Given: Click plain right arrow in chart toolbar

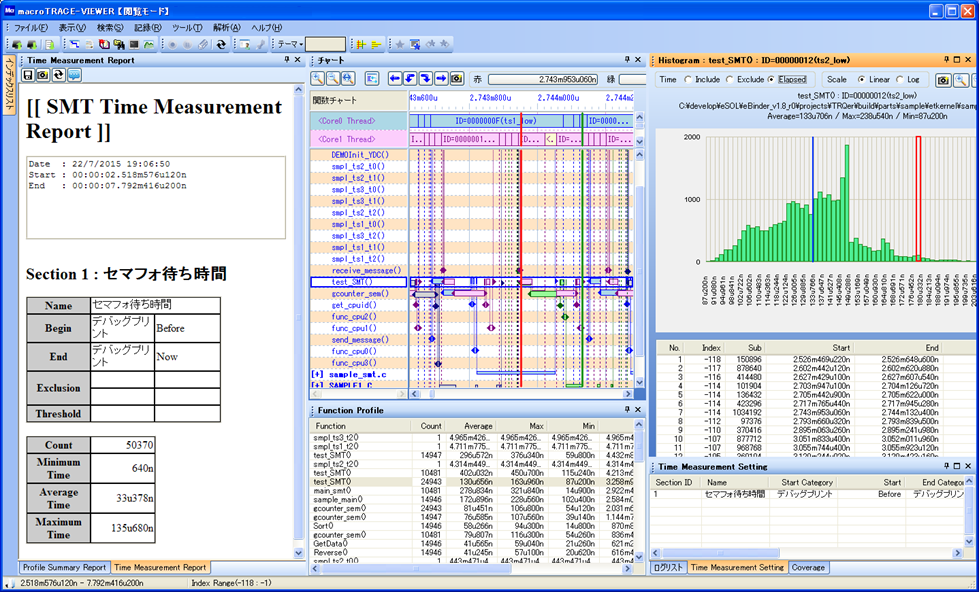Looking at the screenshot, I should [441, 79].
